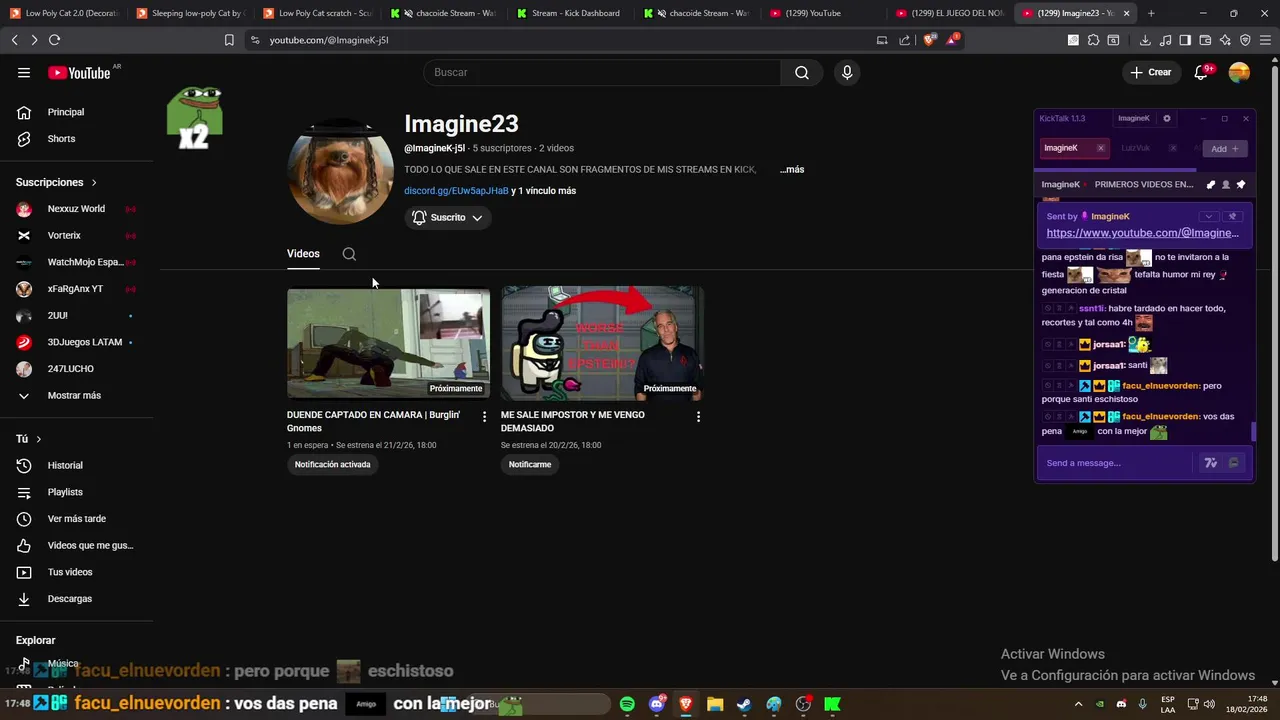Open Discord from the taskbar
Image resolution: width=1280 pixels, height=720 pixels.
pyautogui.click(x=657, y=704)
